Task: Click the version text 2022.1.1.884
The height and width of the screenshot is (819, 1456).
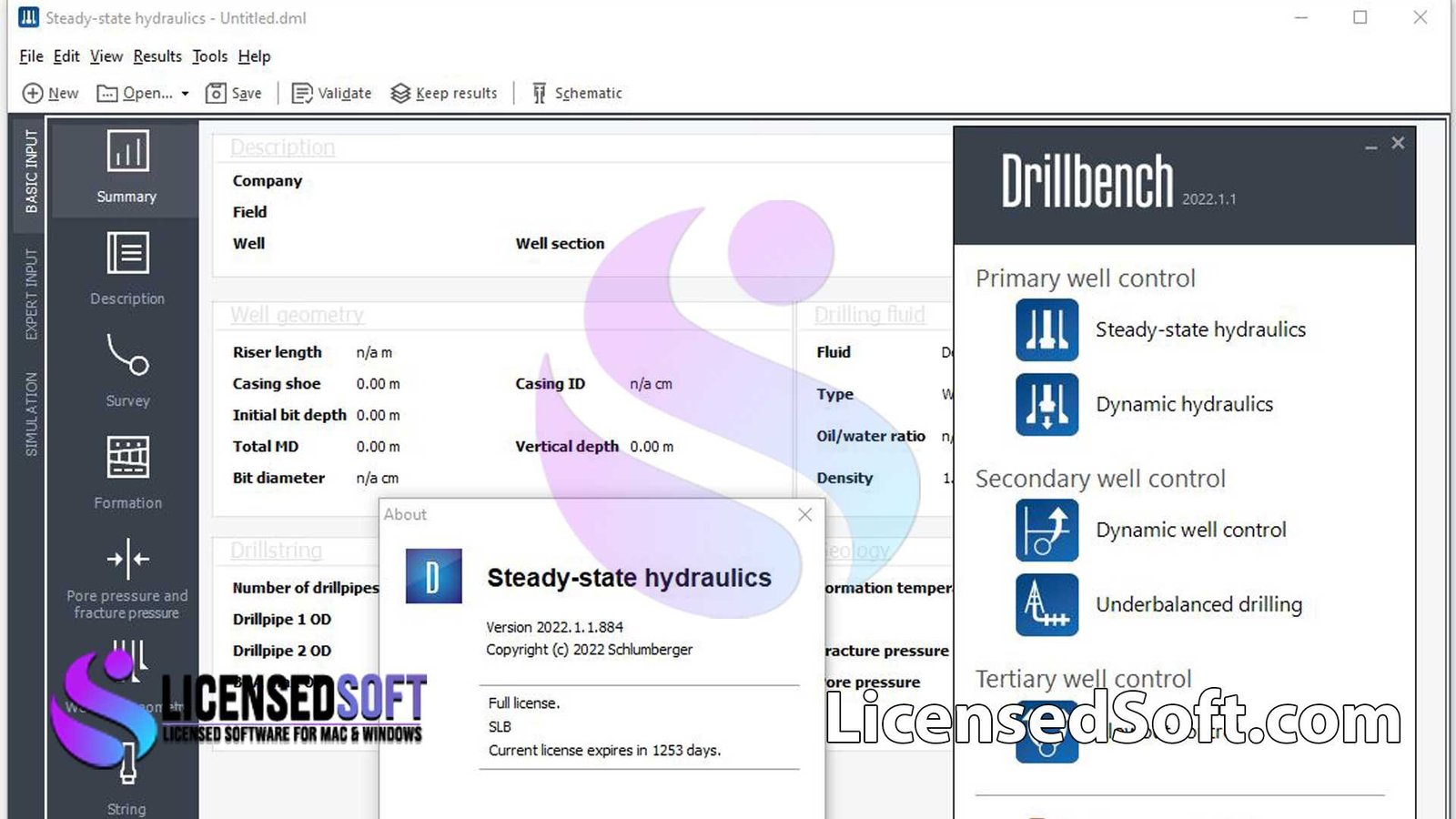Action: coord(554,627)
